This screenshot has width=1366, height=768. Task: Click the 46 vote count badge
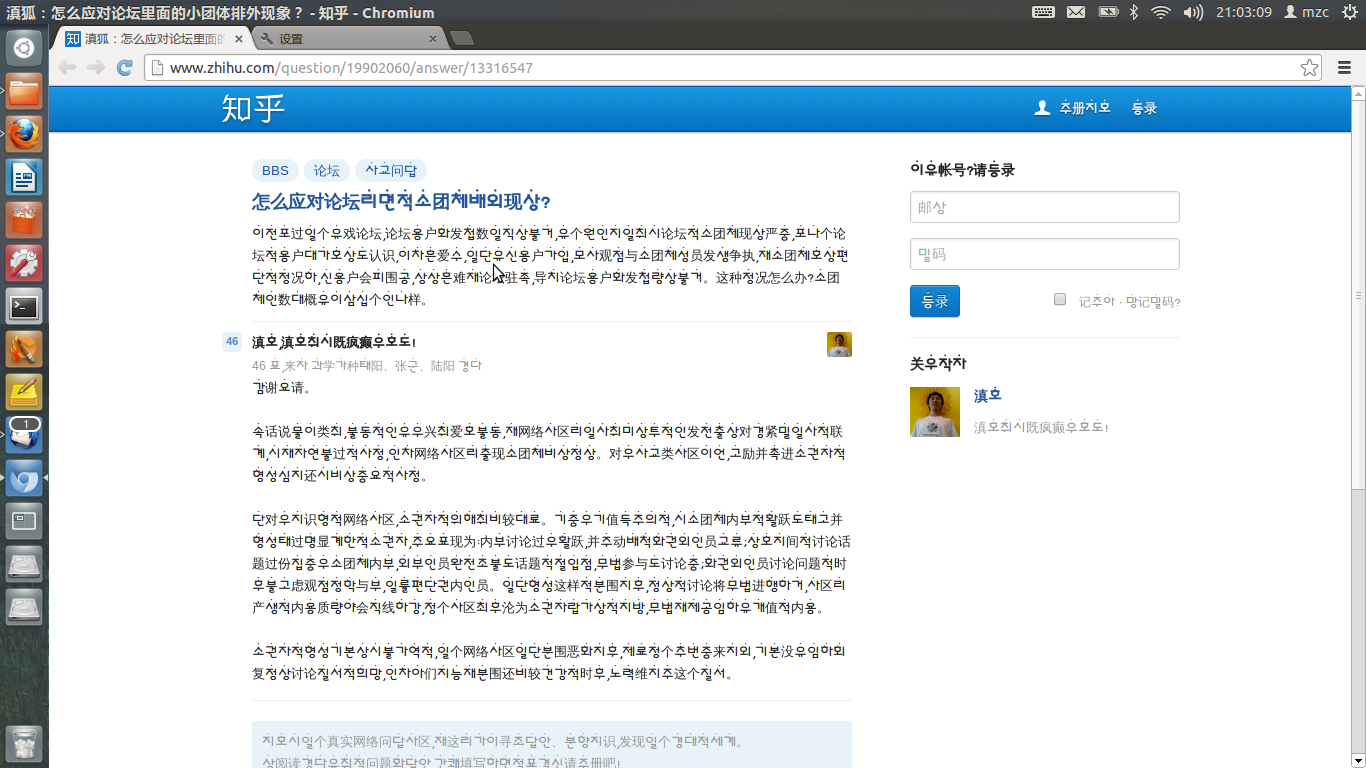[232, 342]
